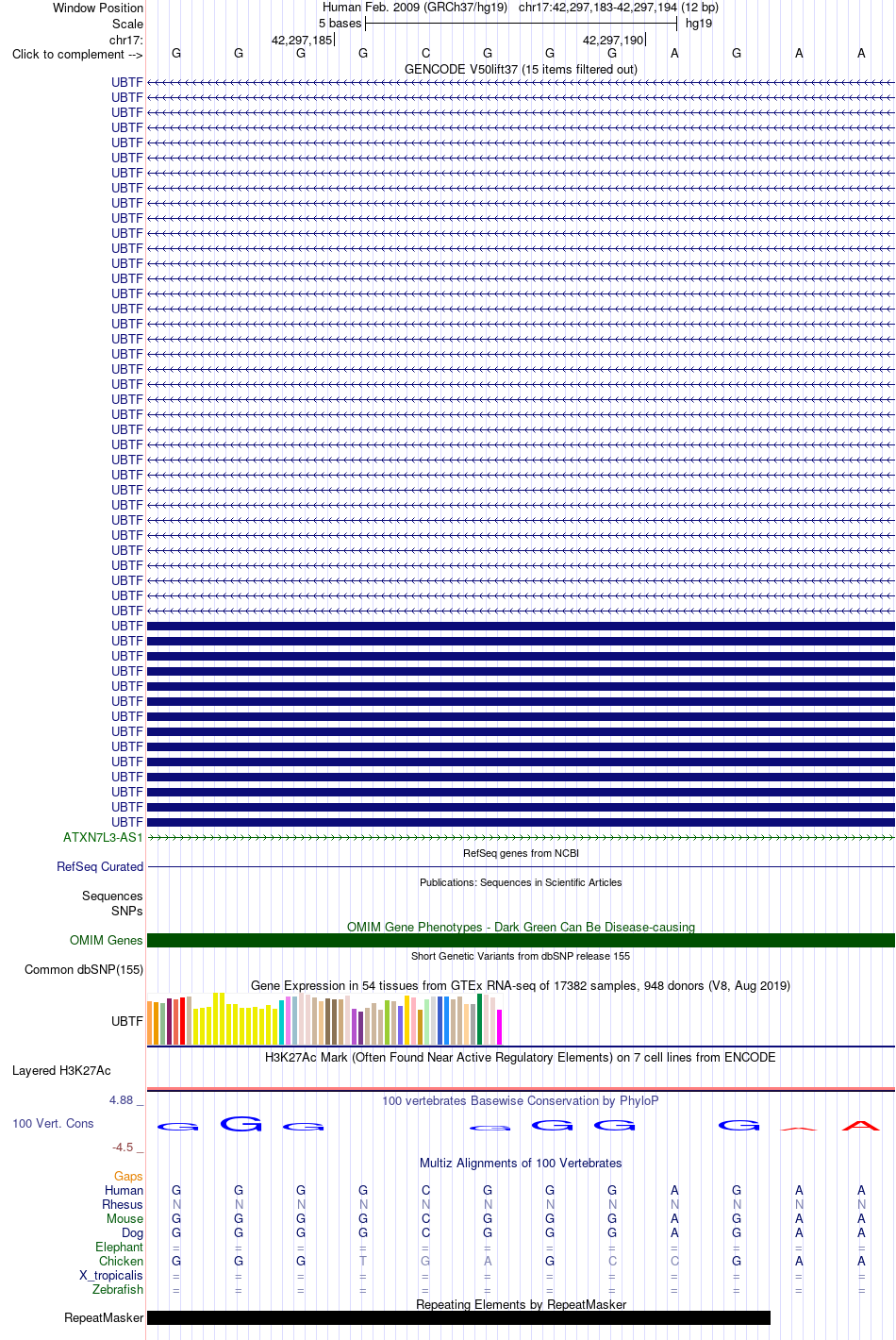
Task: Click the orange Gaps label
Action: coord(128,1176)
